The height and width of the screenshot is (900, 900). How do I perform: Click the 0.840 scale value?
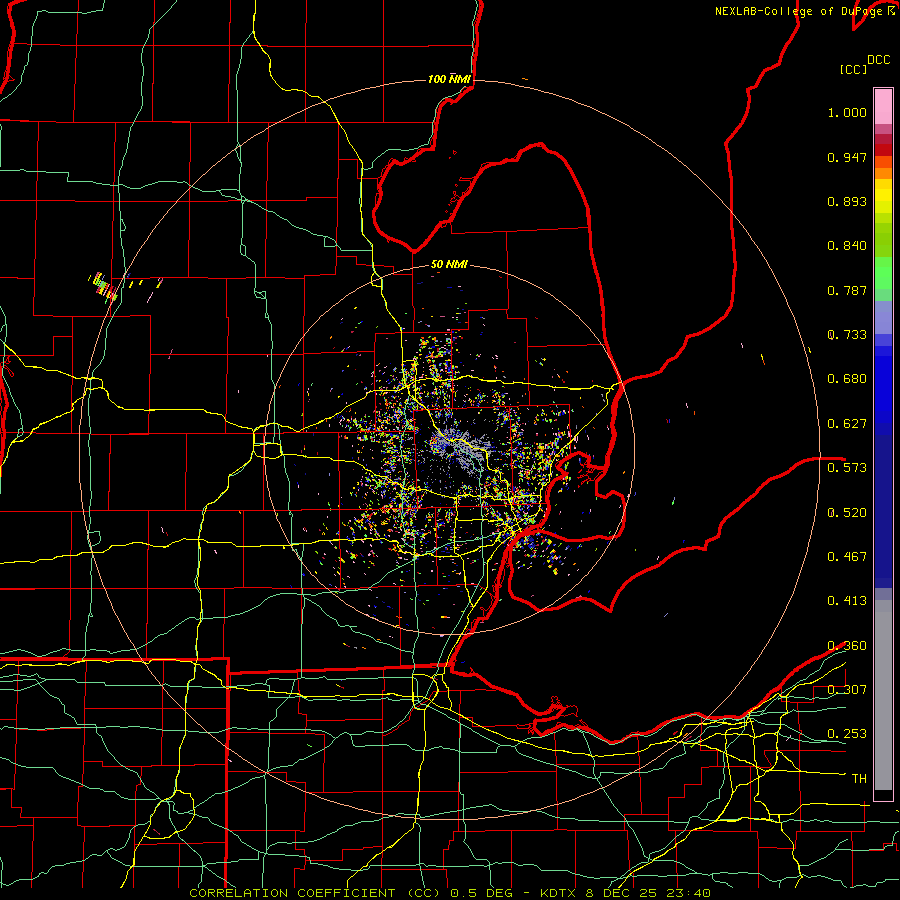[x=847, y=246]
